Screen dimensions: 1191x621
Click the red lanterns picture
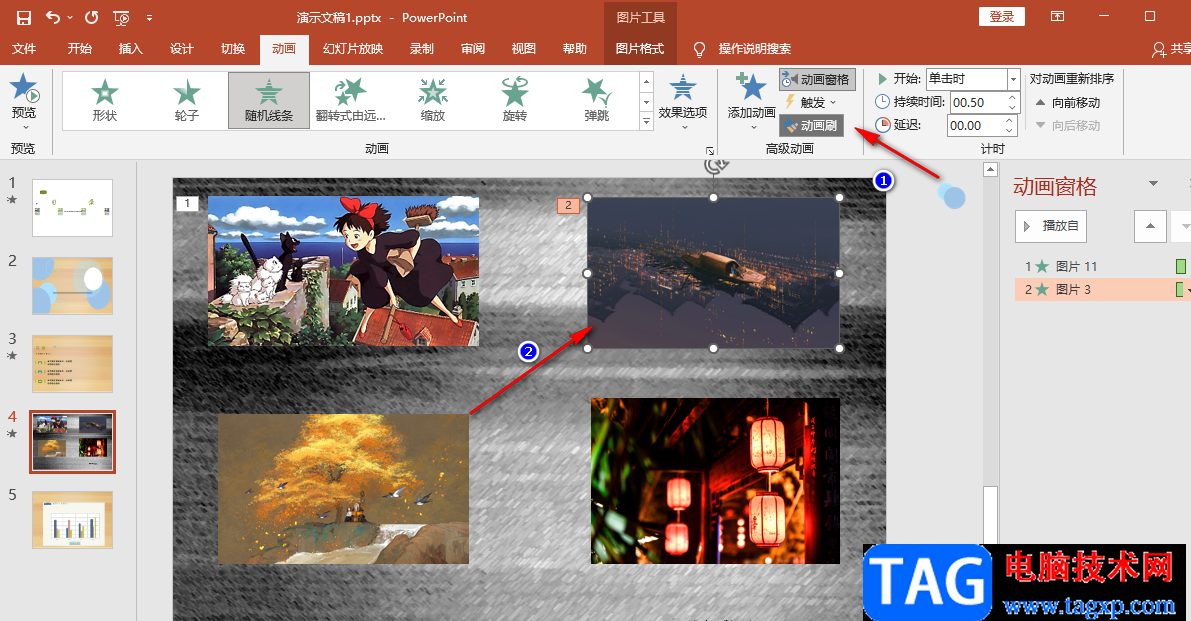point(716,481)
